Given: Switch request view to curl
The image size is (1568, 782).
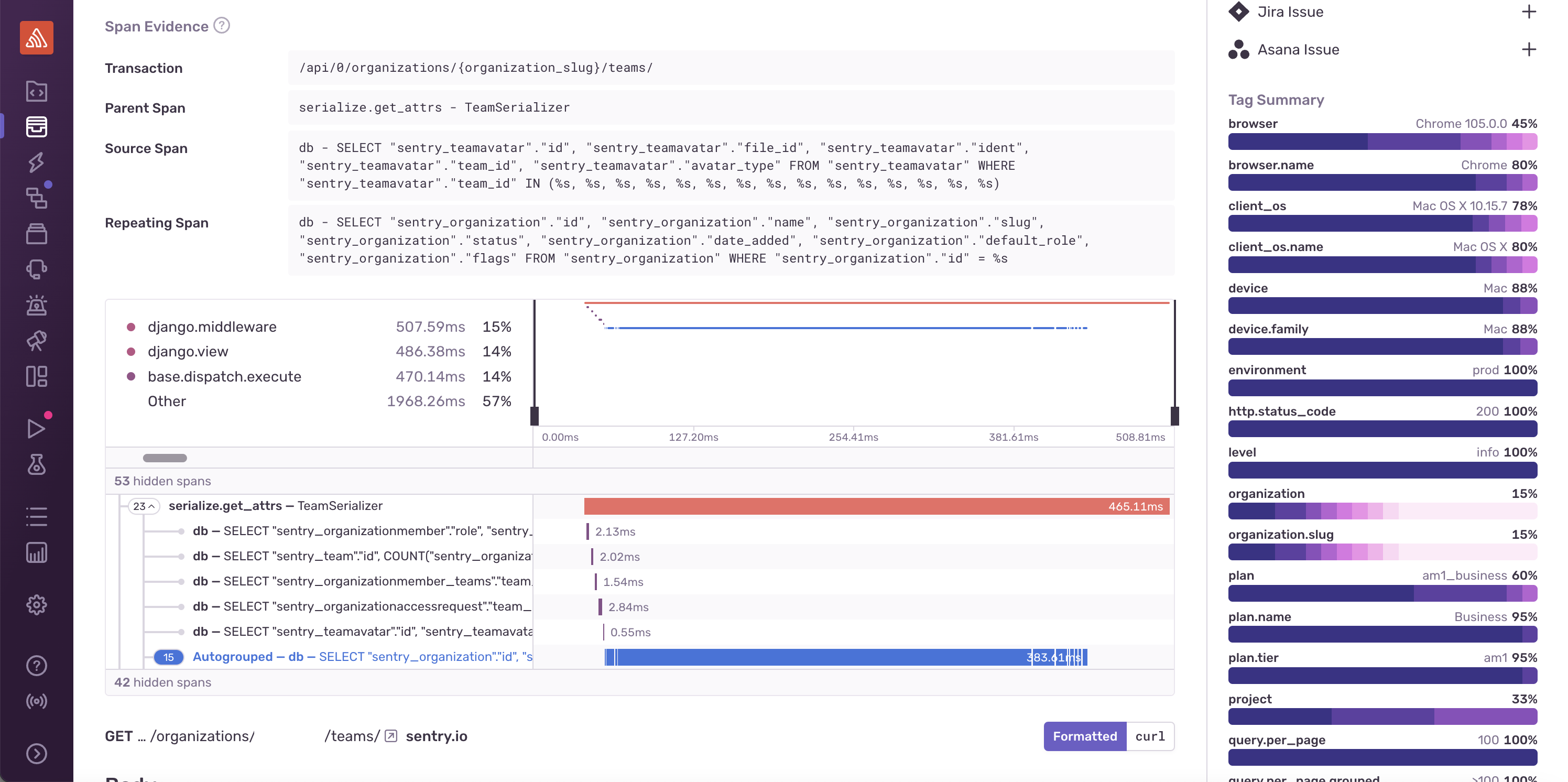Looking at the screenshot, I should coord(1149,736).
